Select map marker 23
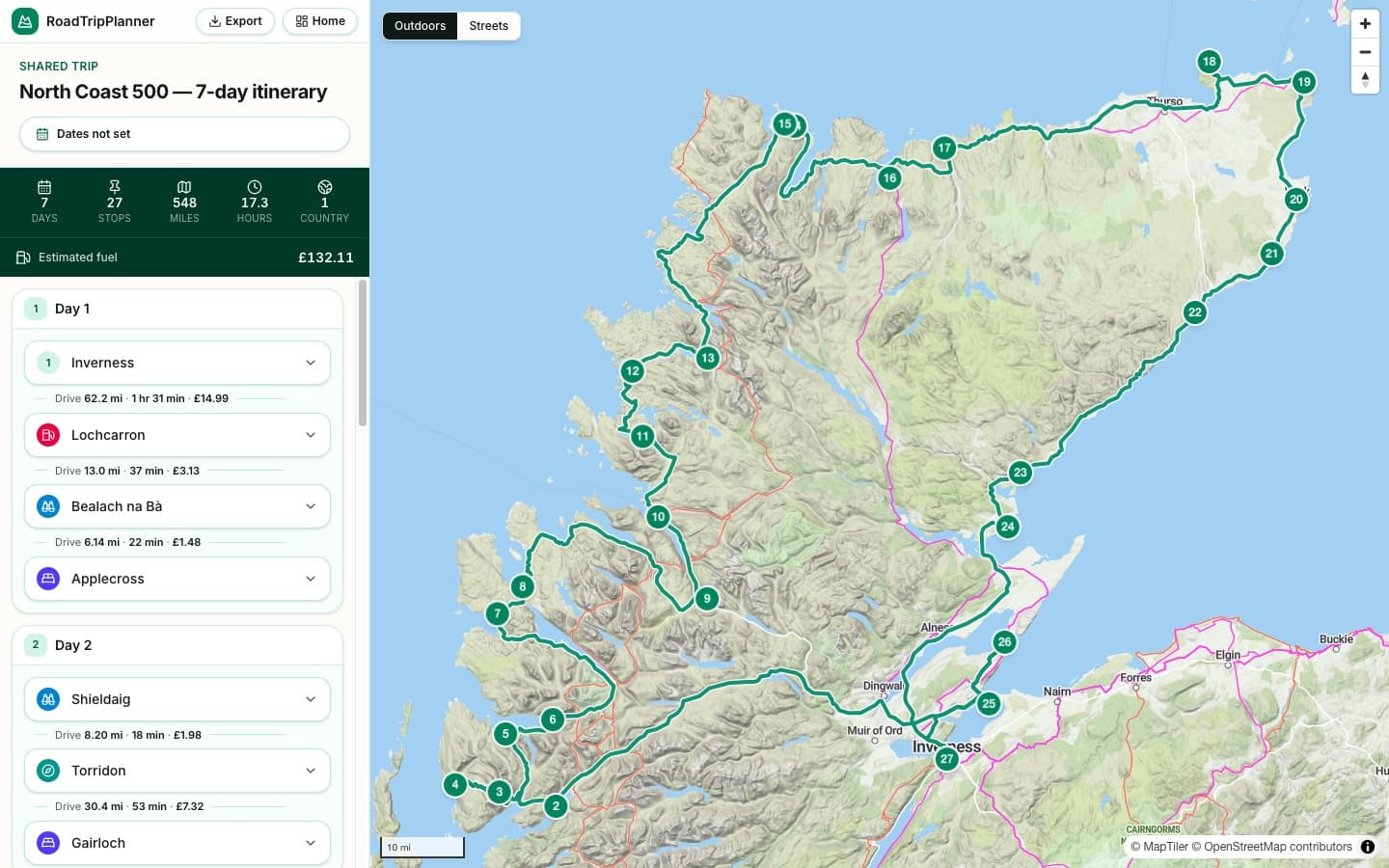Viewport: 1389px width, 868px height. 1021,472
